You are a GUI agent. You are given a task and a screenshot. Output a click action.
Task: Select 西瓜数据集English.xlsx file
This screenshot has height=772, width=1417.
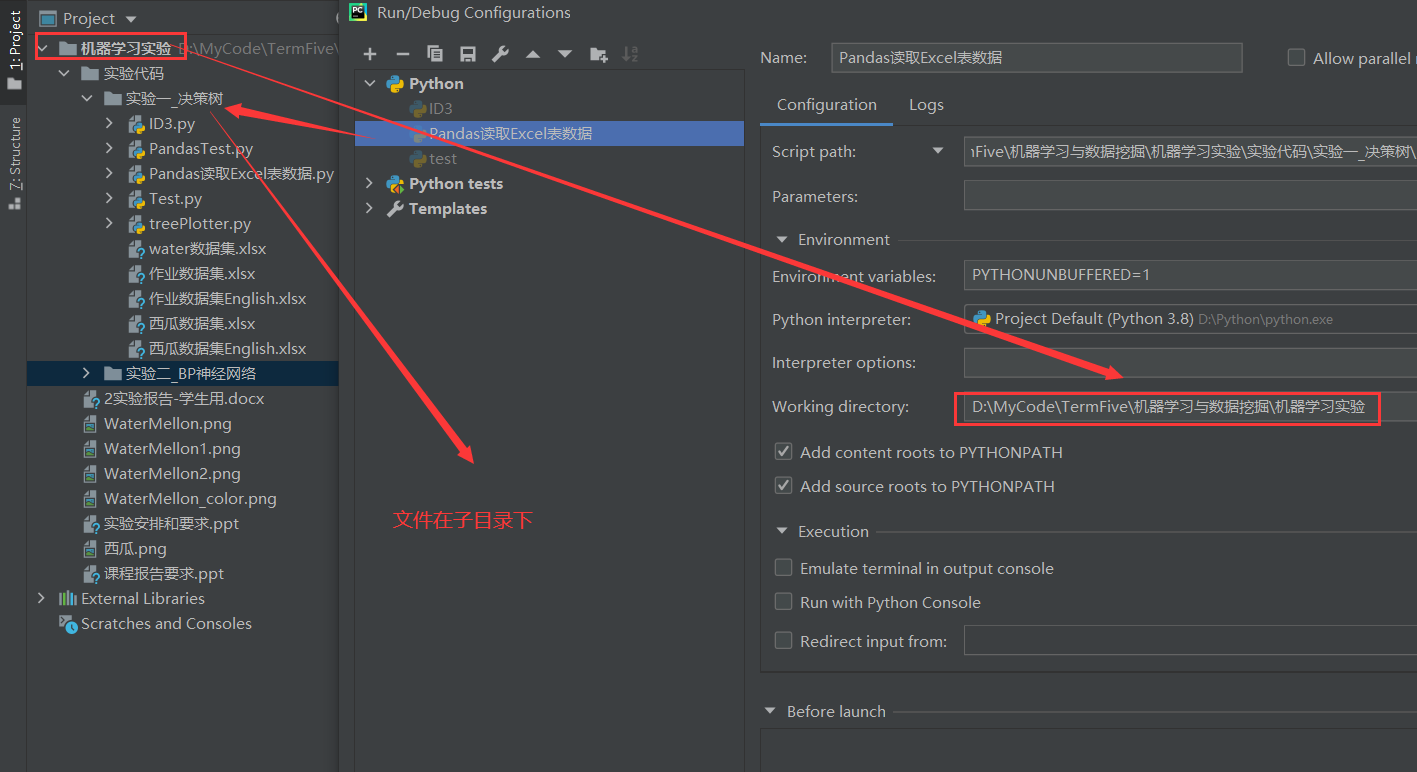(x=227, y=349)
